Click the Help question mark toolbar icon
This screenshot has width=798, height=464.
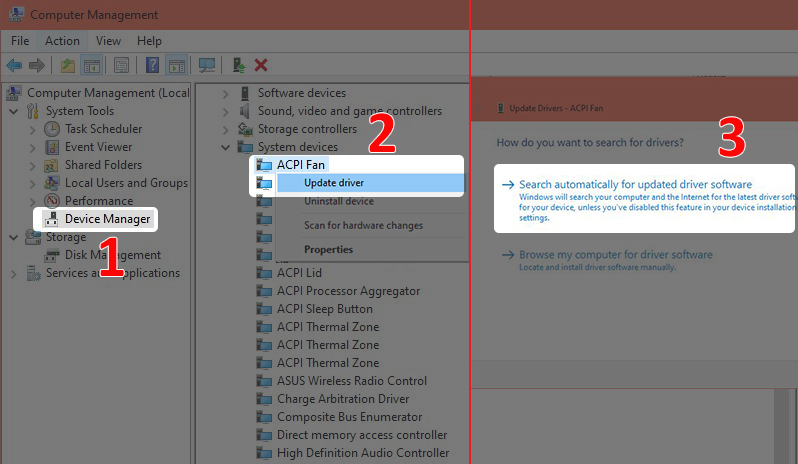tap(152, 65)
